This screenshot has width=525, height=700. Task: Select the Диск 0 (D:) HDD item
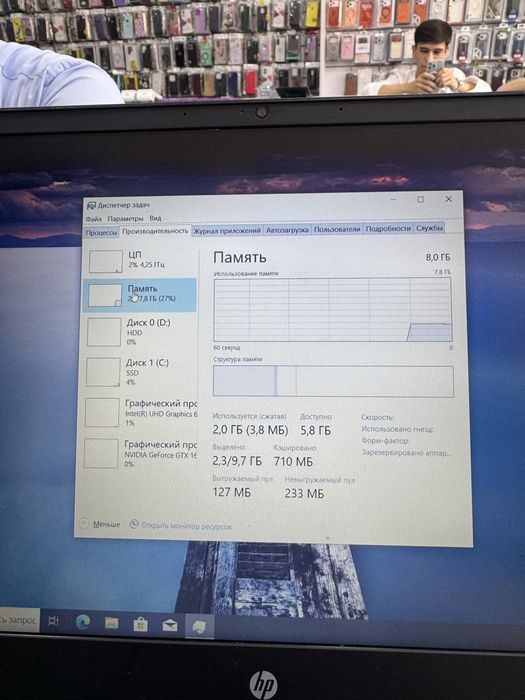tap(140, 332)
